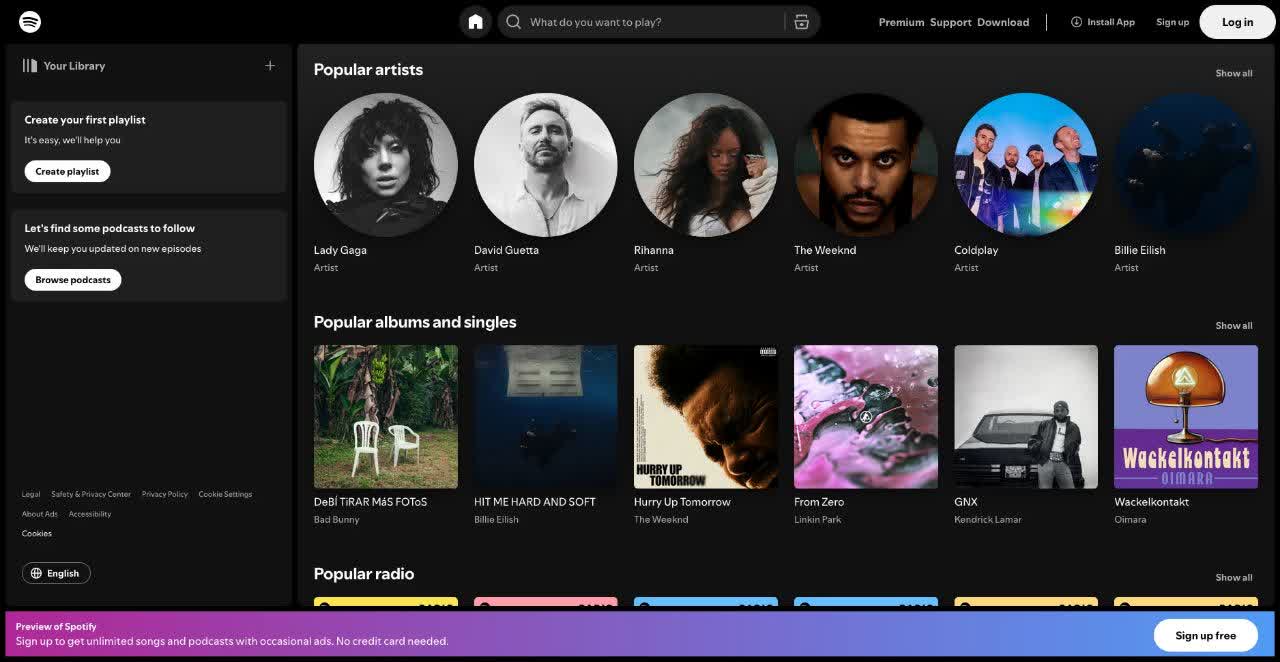Screen dimensions: 1280x662
Task: Click the Browse podcasts button
Action: click(x=73, y=280)
